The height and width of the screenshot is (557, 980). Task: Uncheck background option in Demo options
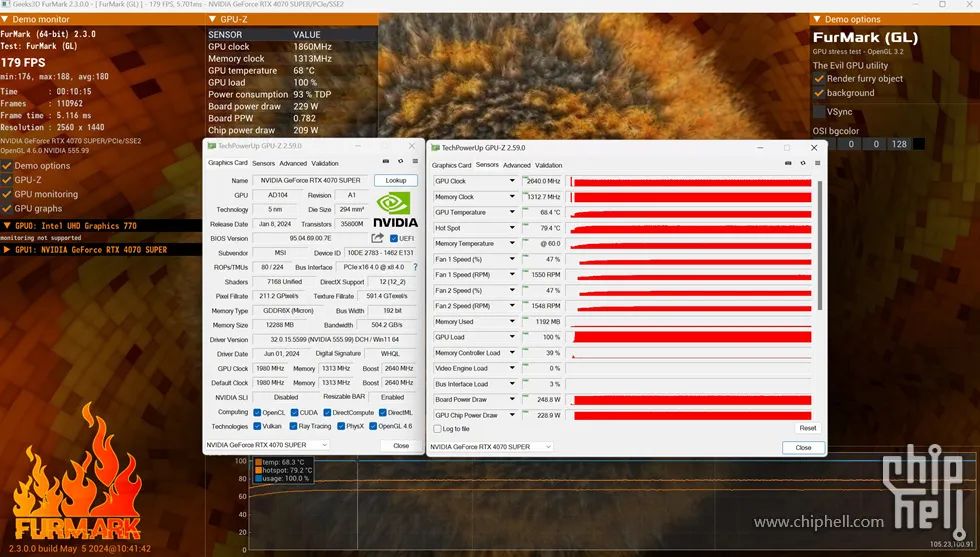point(819,93)
